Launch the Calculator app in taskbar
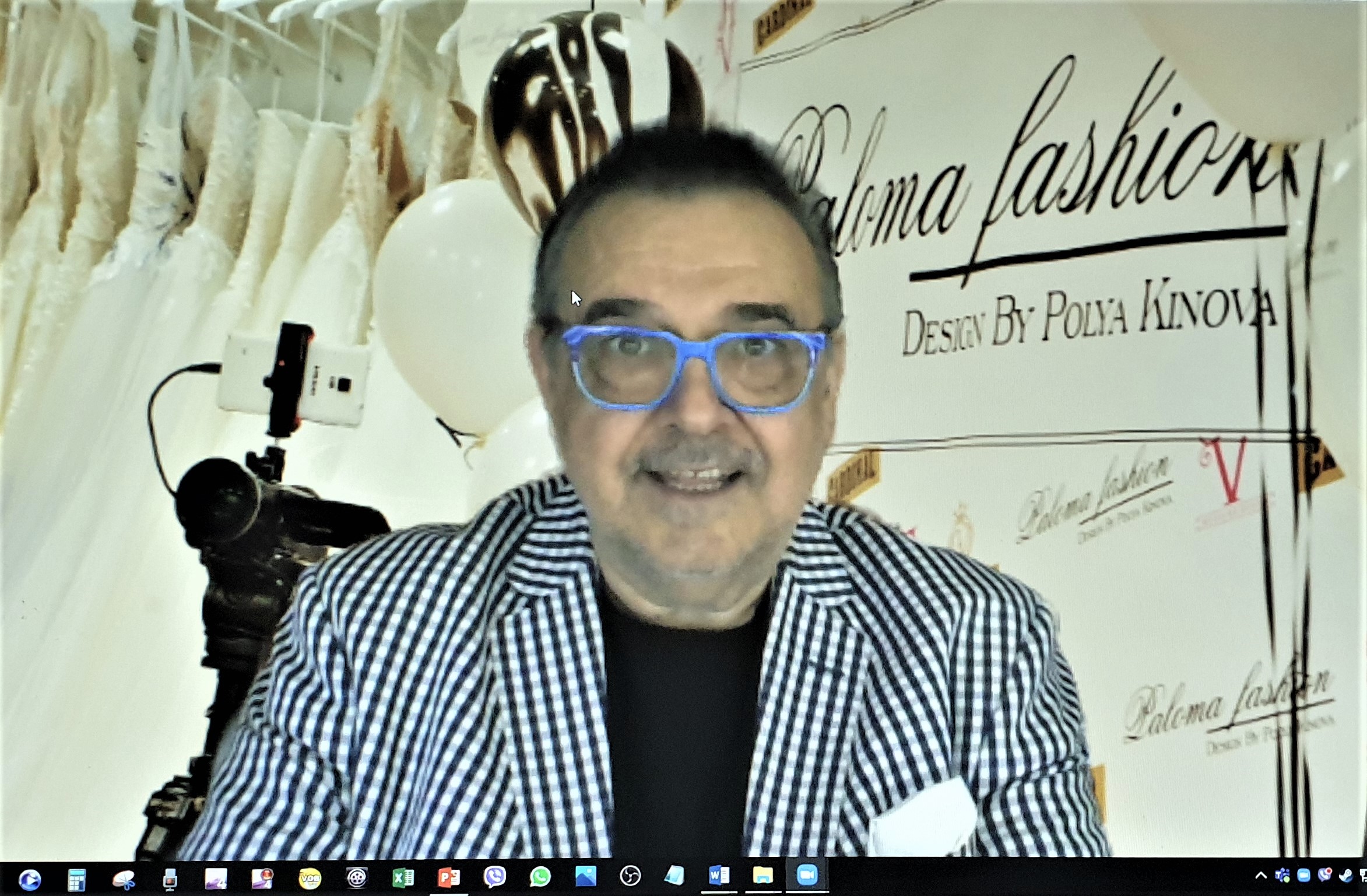 pyautogui.click(x=76, y=878)
